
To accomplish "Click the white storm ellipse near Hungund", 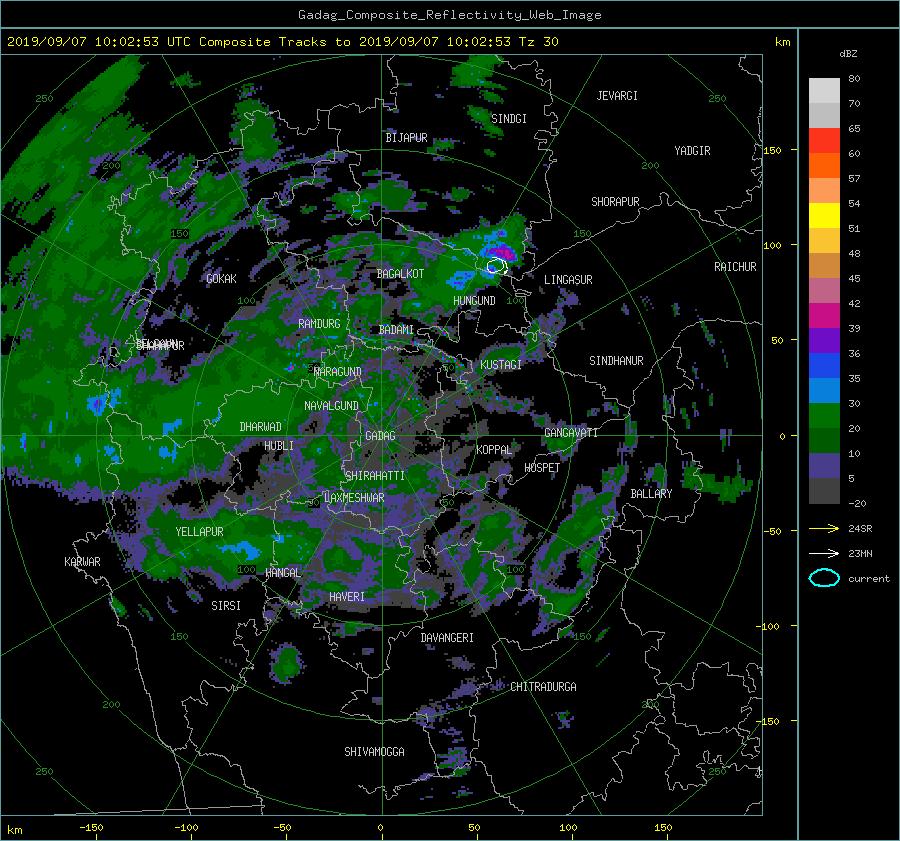I will [496, 266].
